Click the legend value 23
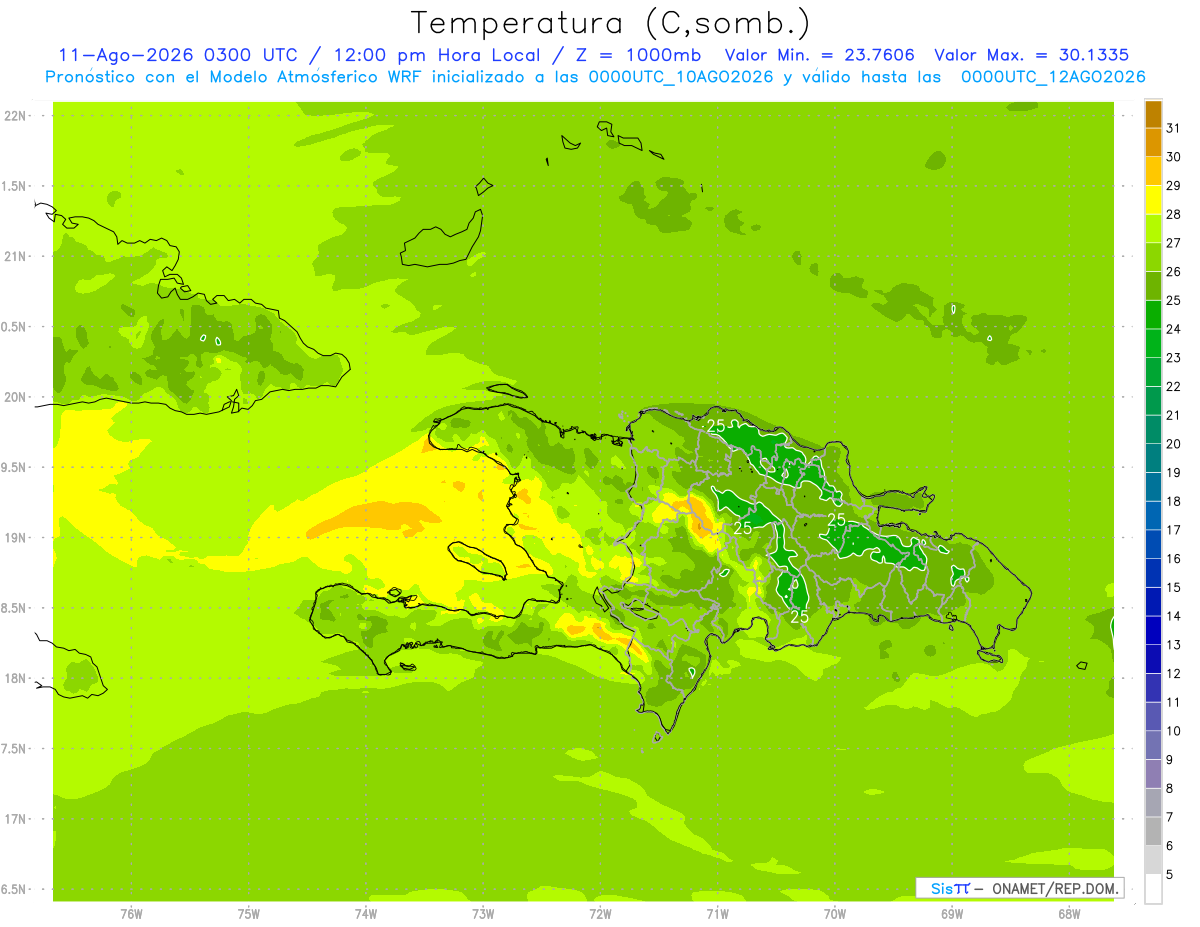The height and width of the screenshot is (927, 1200). pos(1173,358)
